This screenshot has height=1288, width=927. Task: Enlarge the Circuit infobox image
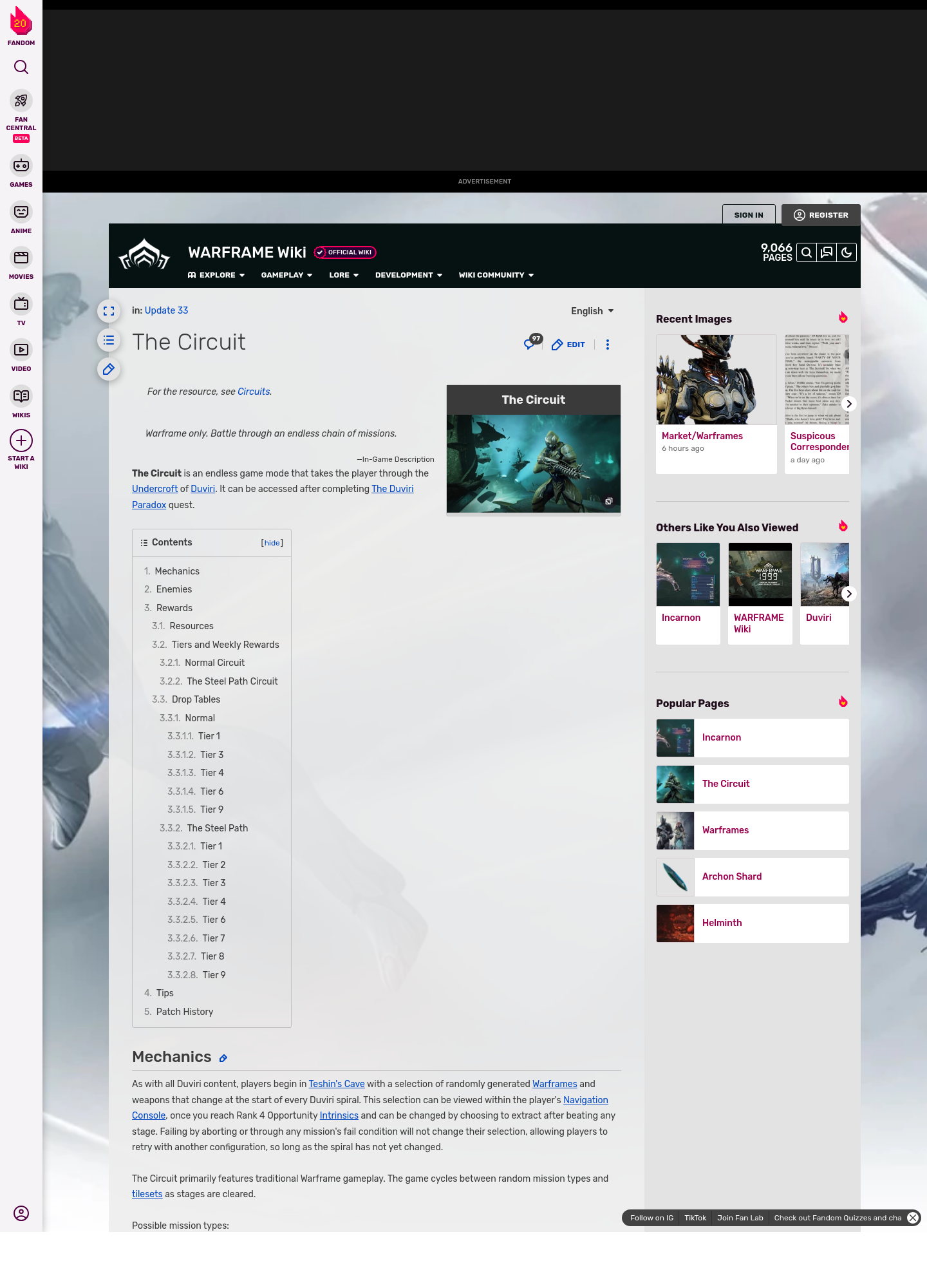[534, 464]
